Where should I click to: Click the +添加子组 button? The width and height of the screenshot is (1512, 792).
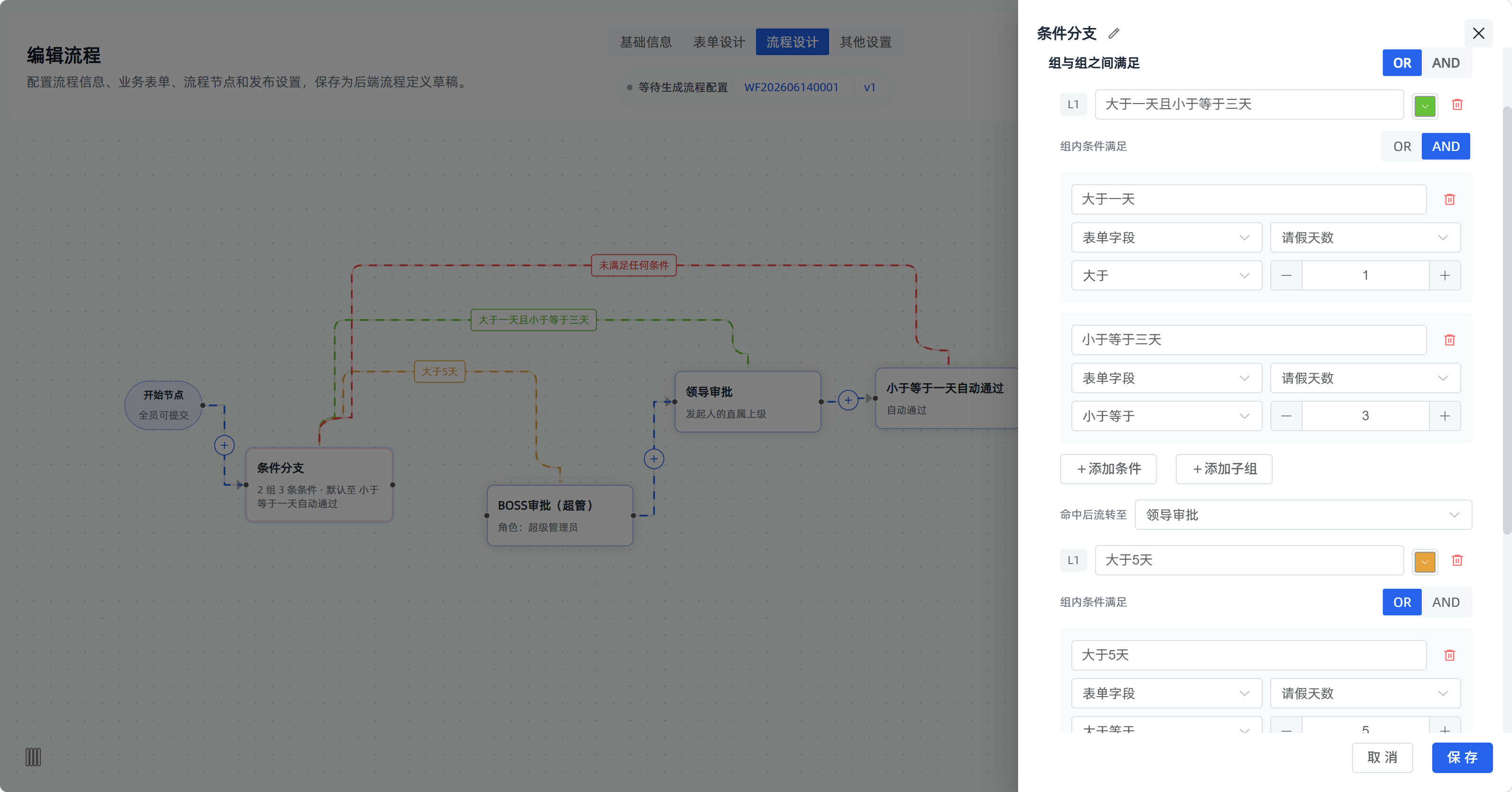(x=1224, y=469)
